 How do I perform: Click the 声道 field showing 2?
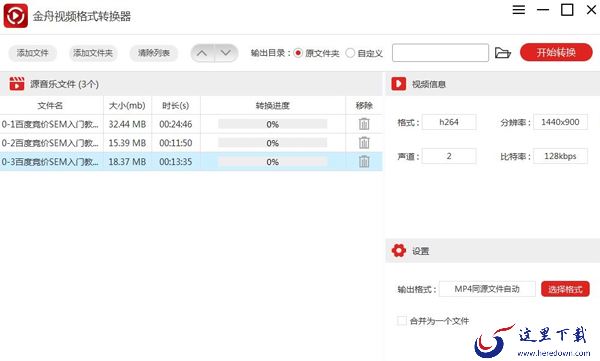(x=449, y=156)
